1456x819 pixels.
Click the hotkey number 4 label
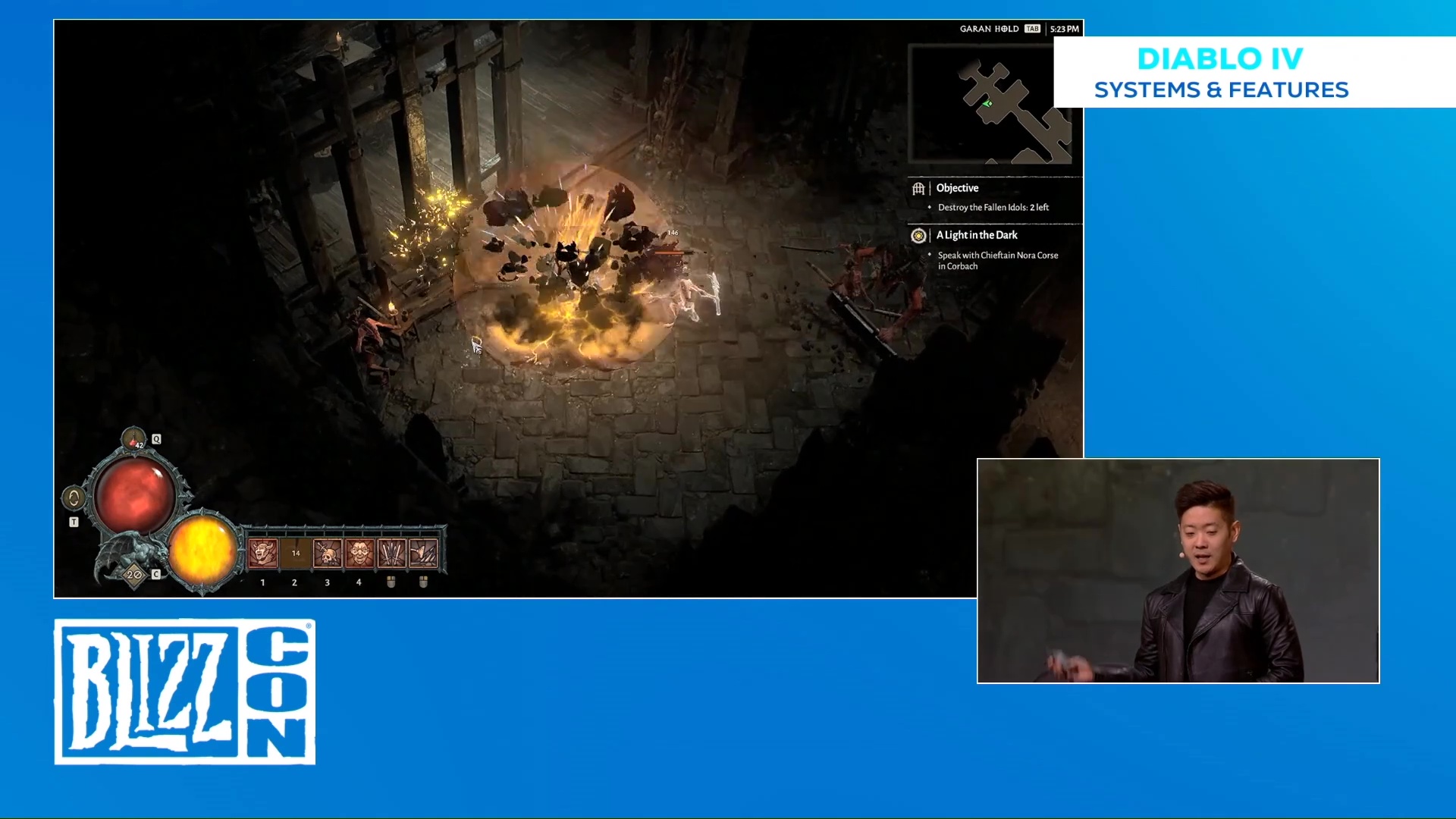[359, 582]
